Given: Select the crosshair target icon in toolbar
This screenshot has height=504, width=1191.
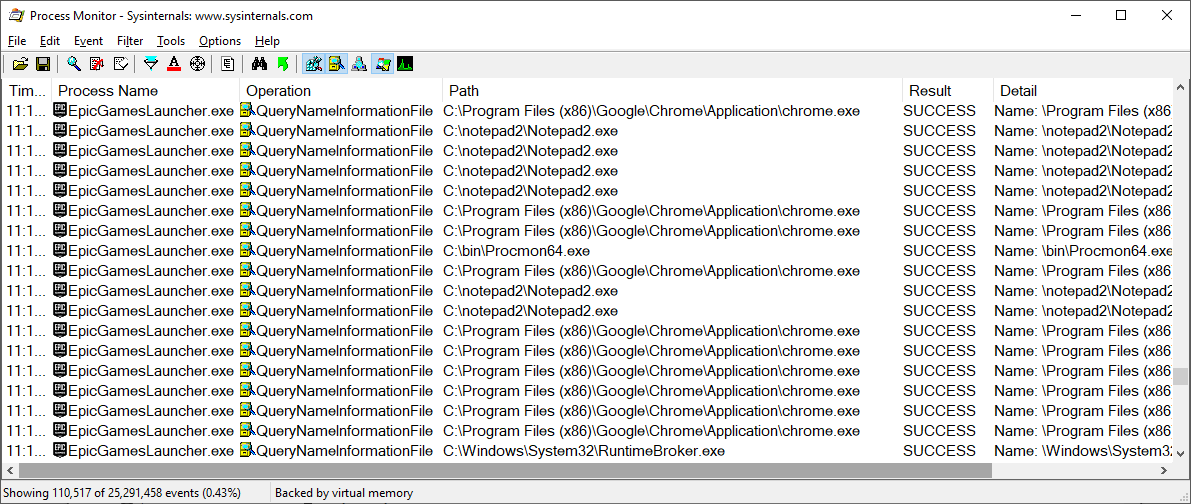Looking at the screenshot, I should [197, 64].
